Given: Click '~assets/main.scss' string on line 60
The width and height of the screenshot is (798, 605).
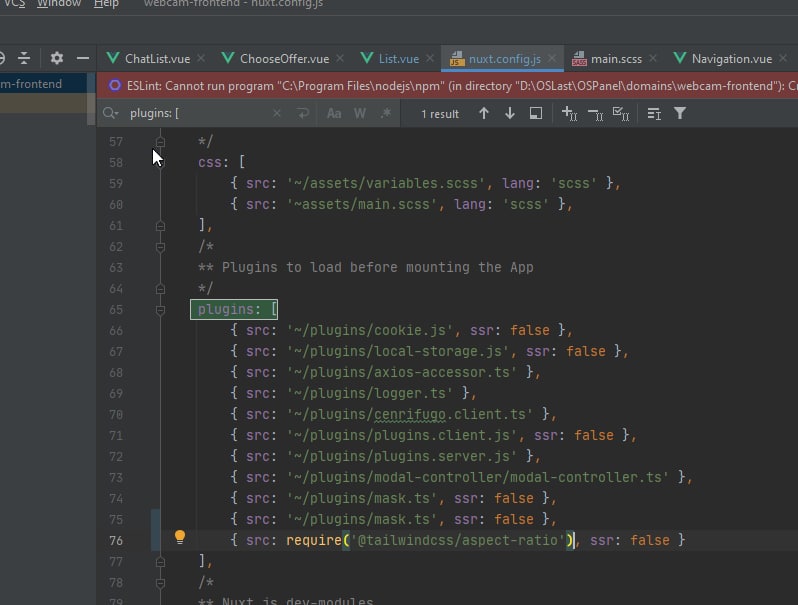Looking at the screenshot, I should [x=361, y=204].
